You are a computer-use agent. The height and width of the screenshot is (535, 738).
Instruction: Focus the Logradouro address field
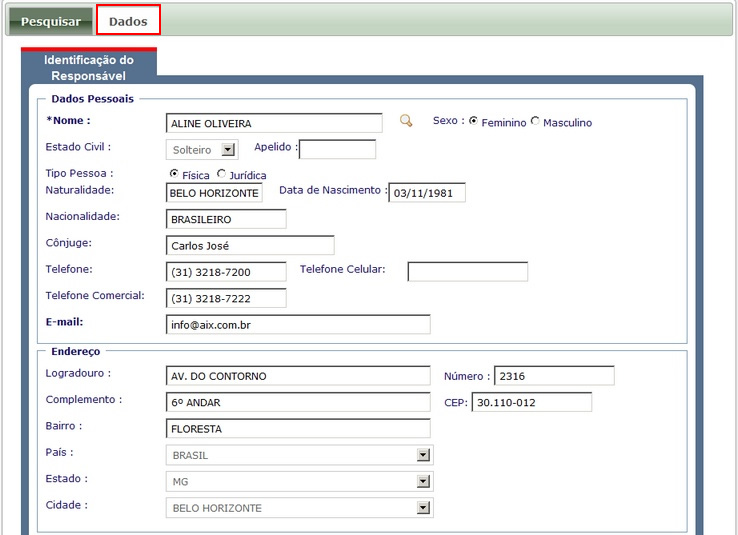coord(298,376)
